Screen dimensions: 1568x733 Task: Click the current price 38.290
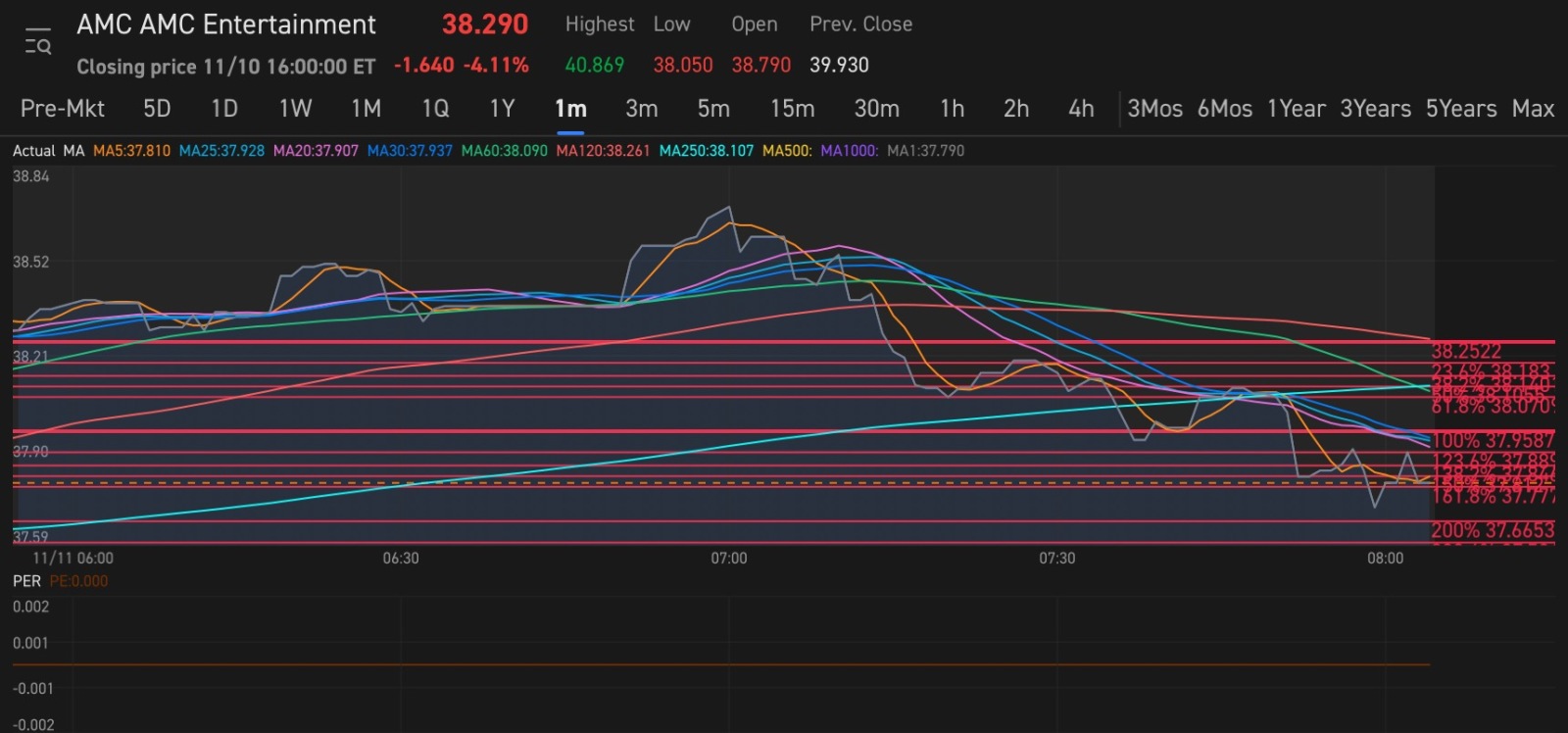click(485, 24)
